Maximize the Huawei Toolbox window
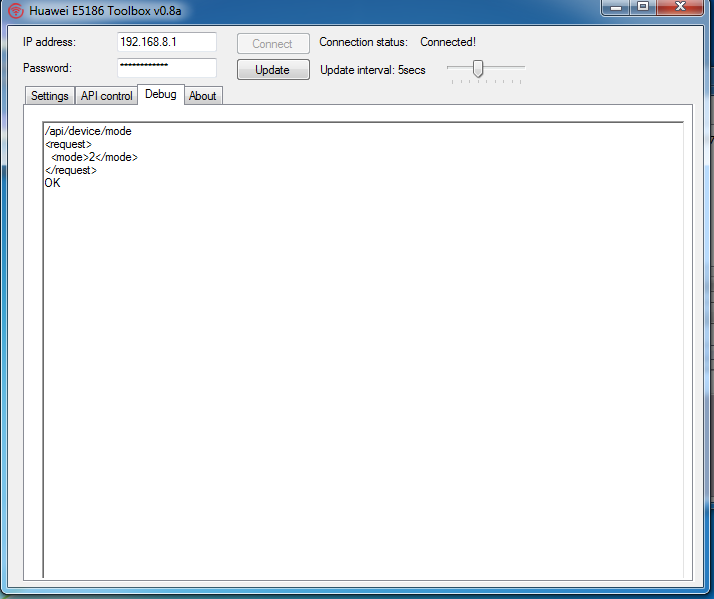The image size is (714, 599). coord(643,7)
